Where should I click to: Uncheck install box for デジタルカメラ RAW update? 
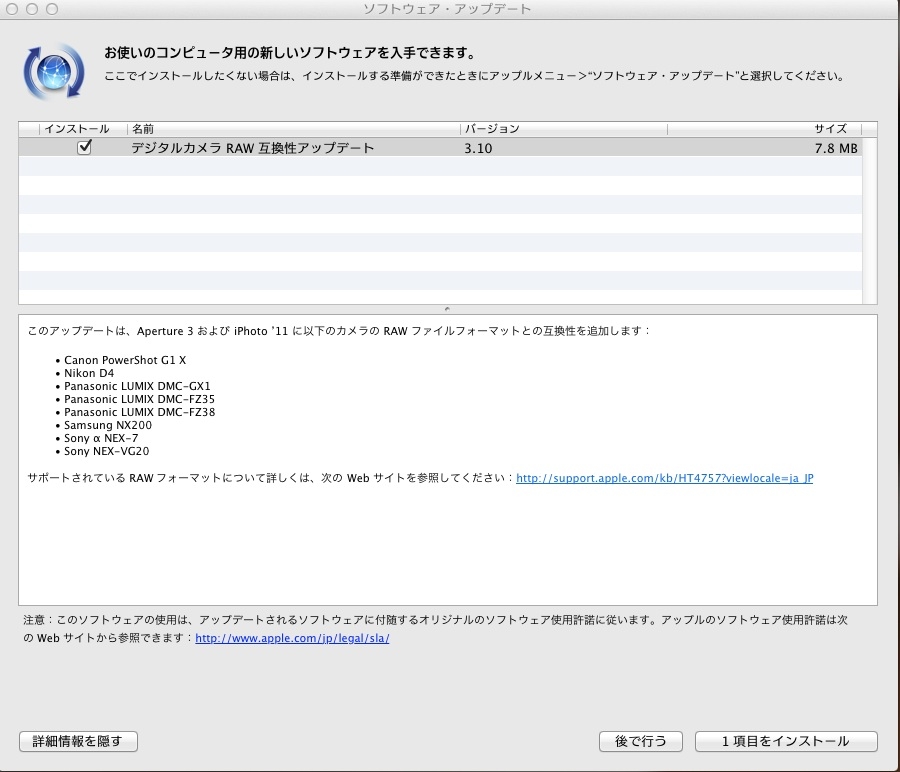[84, 148]
